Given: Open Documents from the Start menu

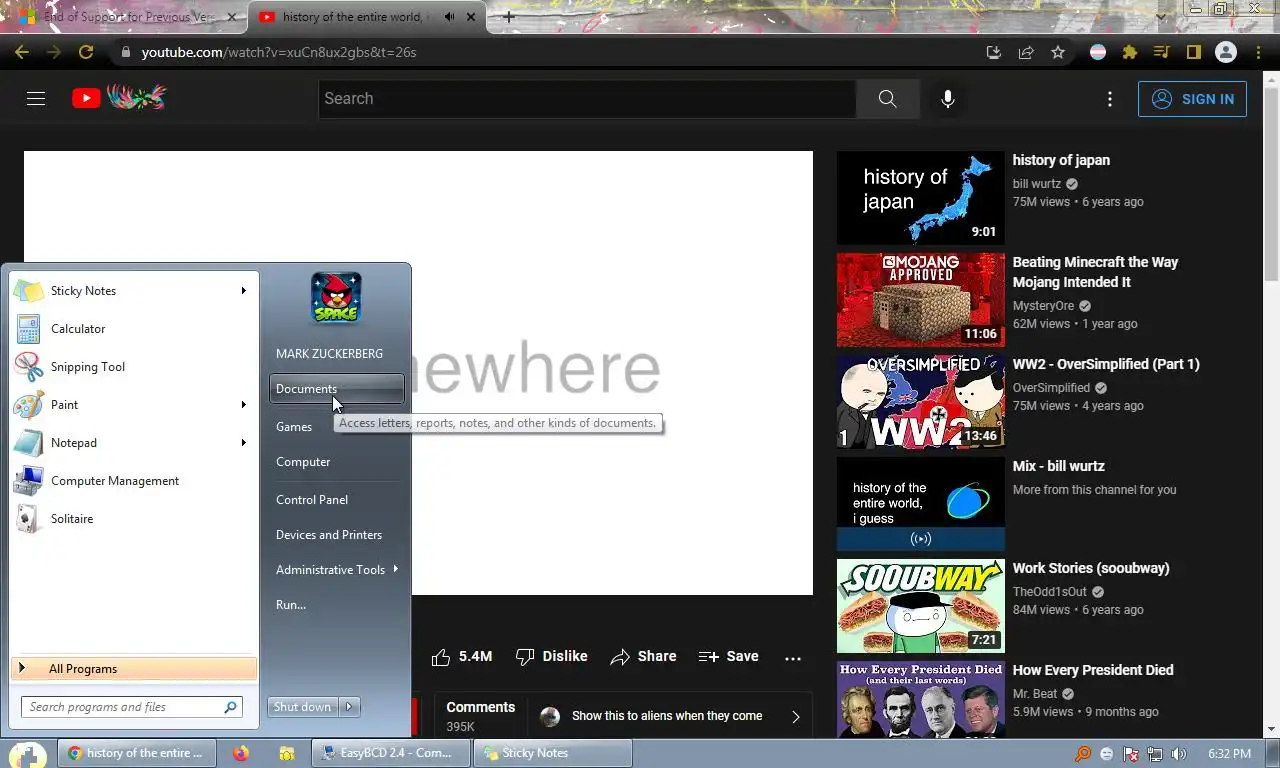Looking at the screenshot, I should [336, 389].
